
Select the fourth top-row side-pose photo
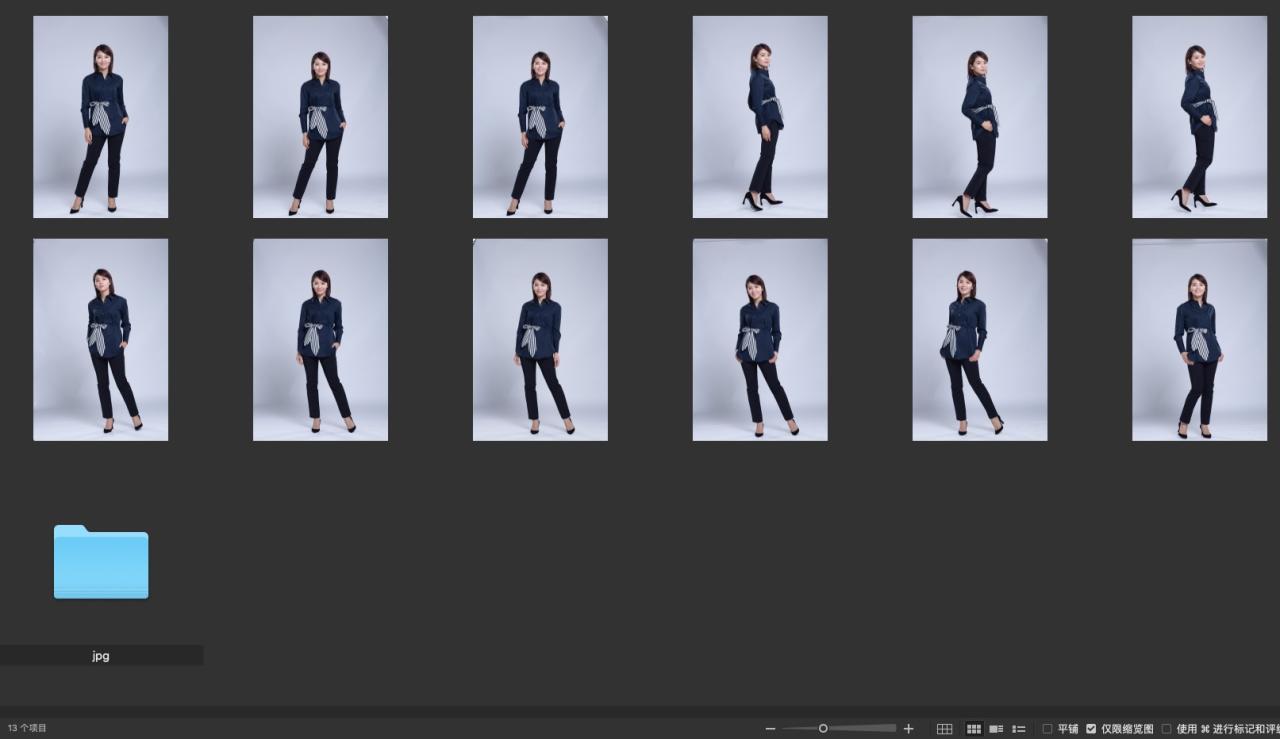760,117
